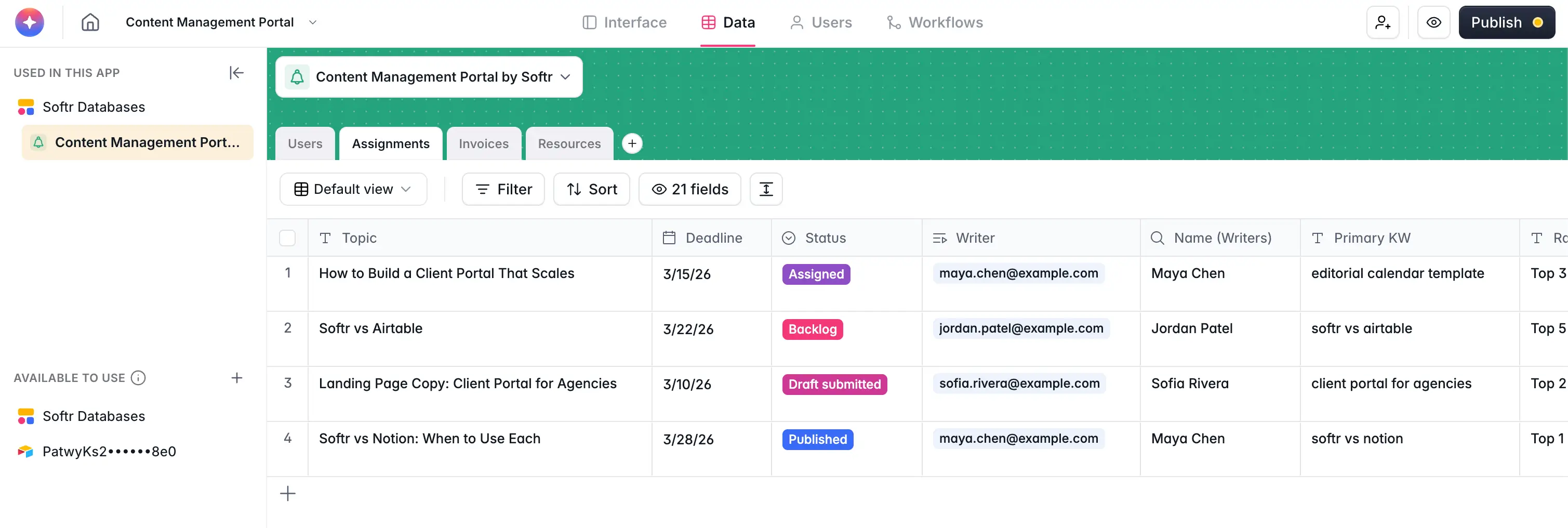Screen dimensions: 1568x528
Task: Open the Workflows section
Action: (x=935, y=22)
